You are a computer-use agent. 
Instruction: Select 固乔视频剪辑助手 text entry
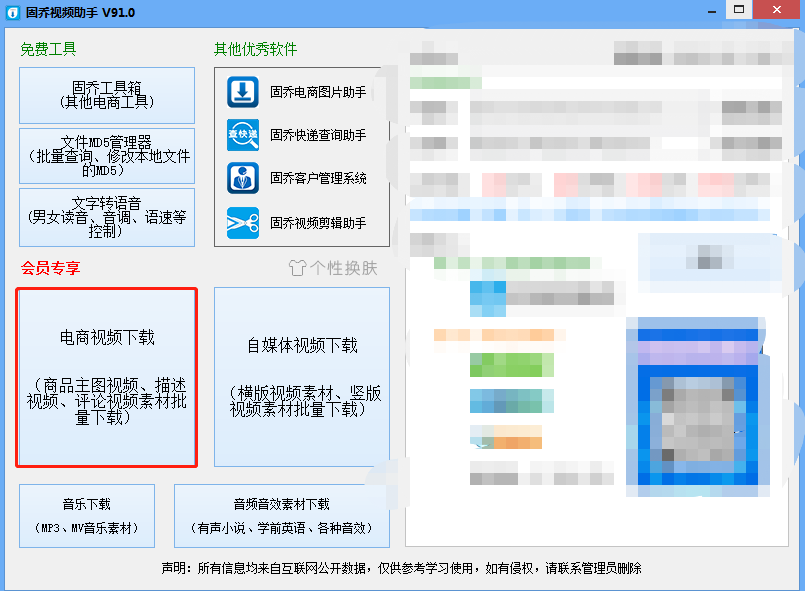click(x=318, y=223)
